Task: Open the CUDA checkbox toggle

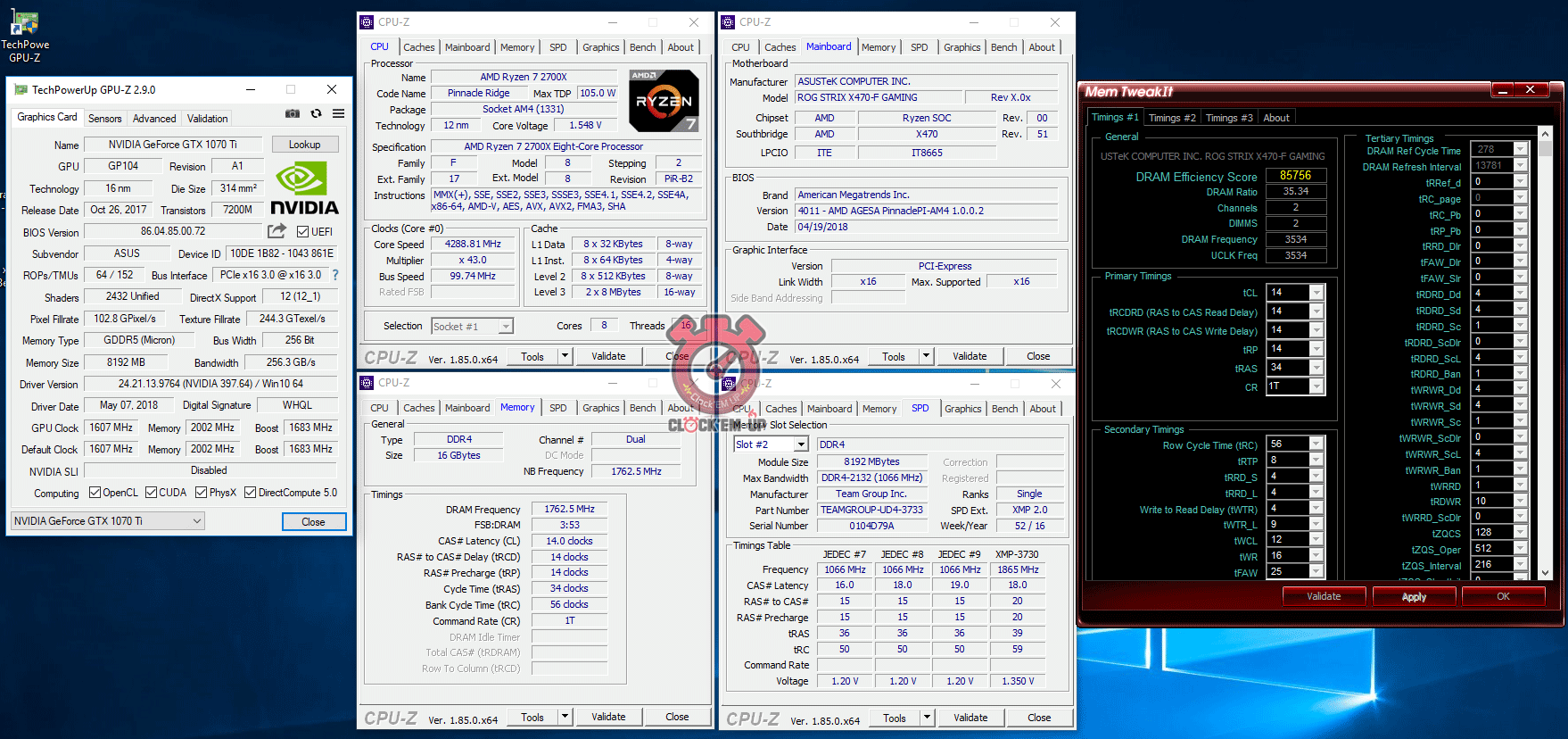Action: click(152, 493)
